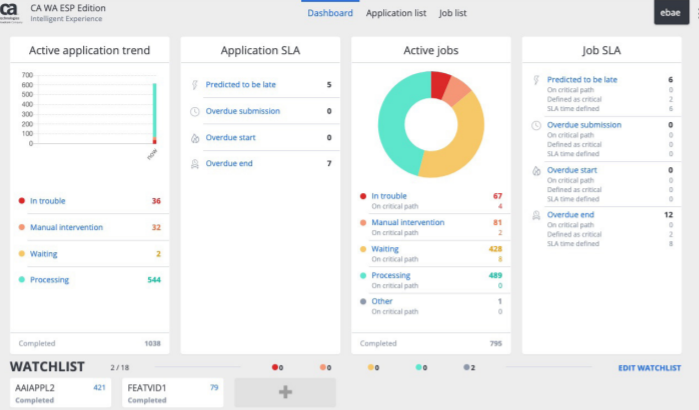Click the EDIT WATCHLIST link
The width and height of the screenshot is (699, 410).
pos(649,368)
